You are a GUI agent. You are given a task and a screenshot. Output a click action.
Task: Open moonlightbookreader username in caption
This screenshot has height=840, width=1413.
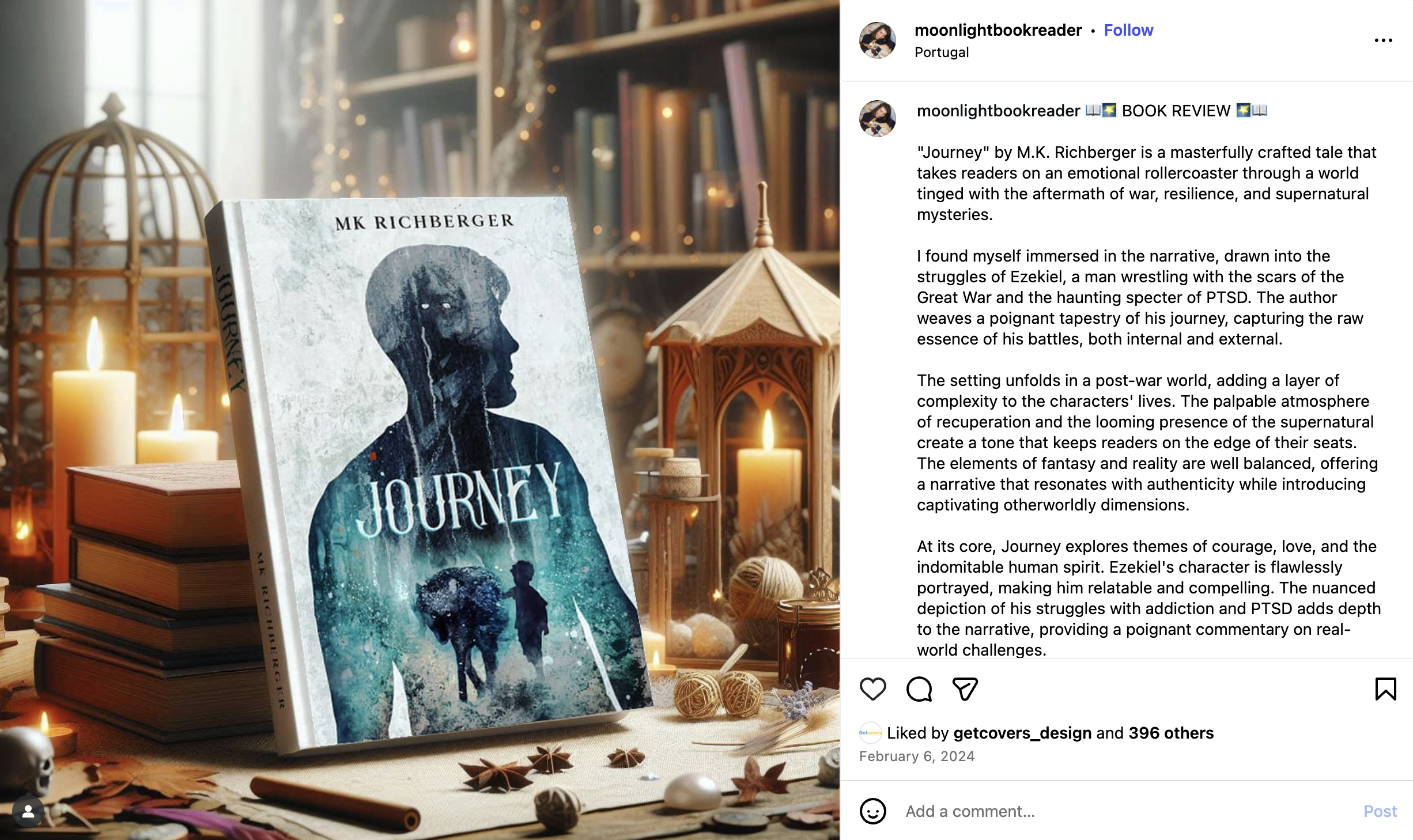(998, 111)
